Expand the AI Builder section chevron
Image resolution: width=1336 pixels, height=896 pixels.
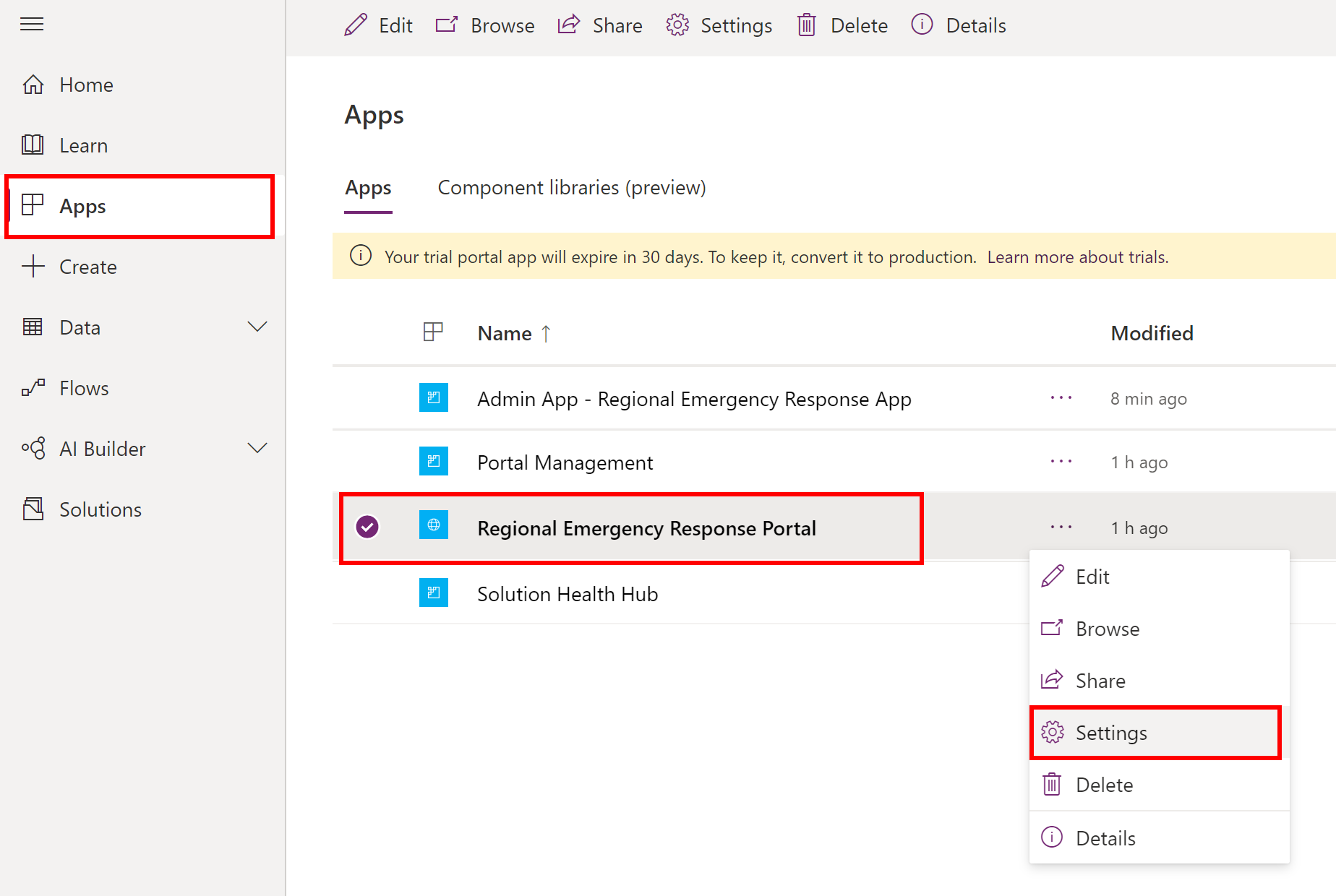[x=257, y=448]
